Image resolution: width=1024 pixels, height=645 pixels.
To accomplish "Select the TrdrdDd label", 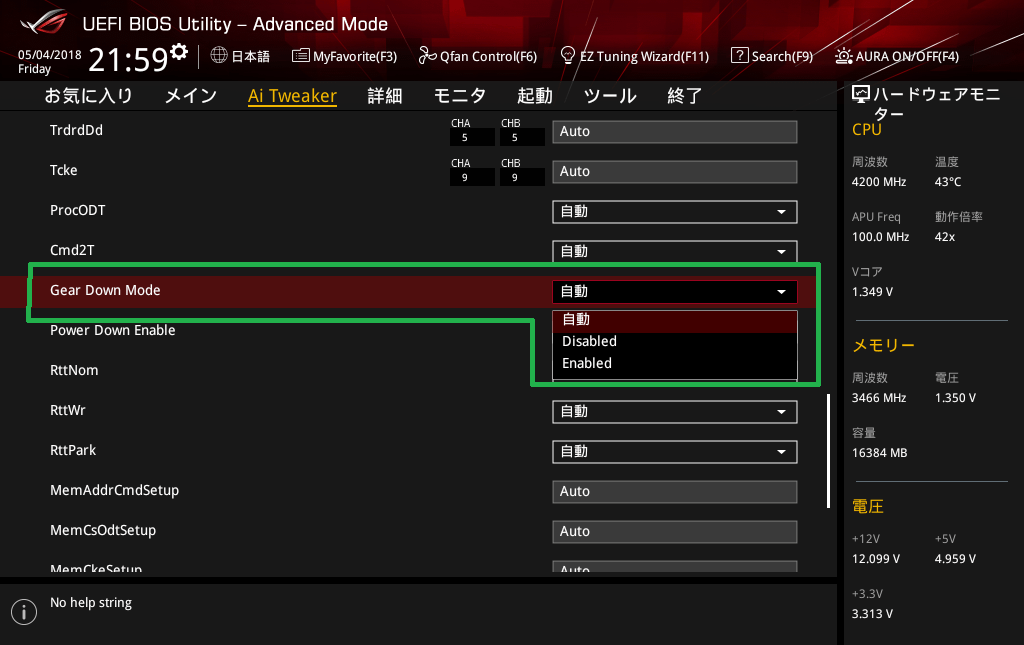I will [x=76, y=131].
